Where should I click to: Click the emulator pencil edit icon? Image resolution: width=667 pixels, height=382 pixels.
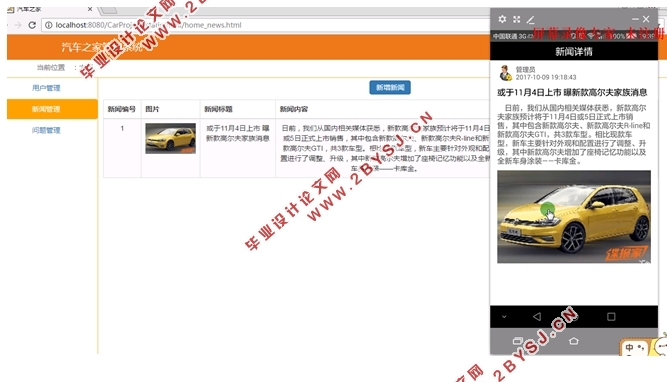coord(530,20)
